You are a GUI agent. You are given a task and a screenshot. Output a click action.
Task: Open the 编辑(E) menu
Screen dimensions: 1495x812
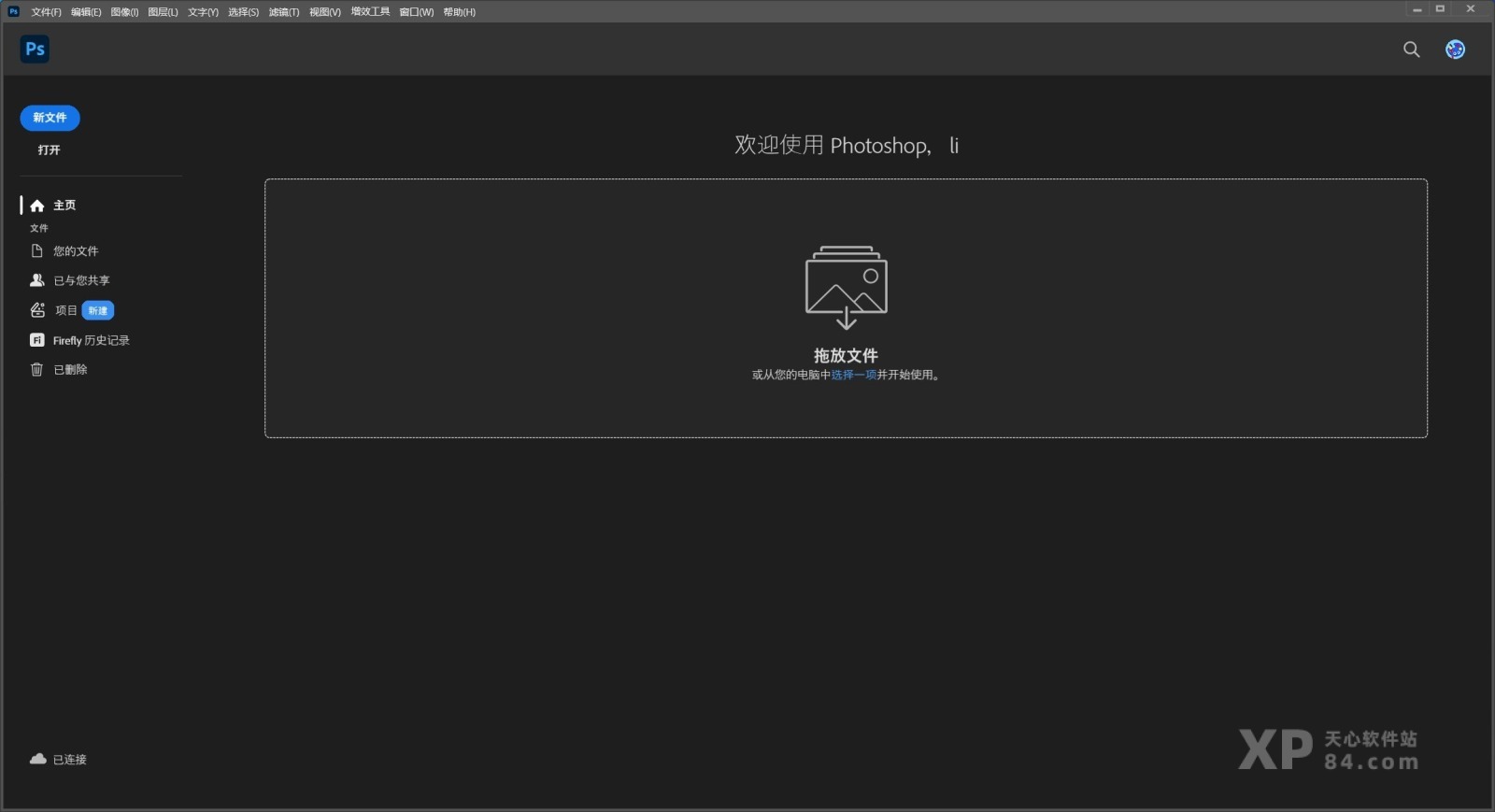[86, 12]
